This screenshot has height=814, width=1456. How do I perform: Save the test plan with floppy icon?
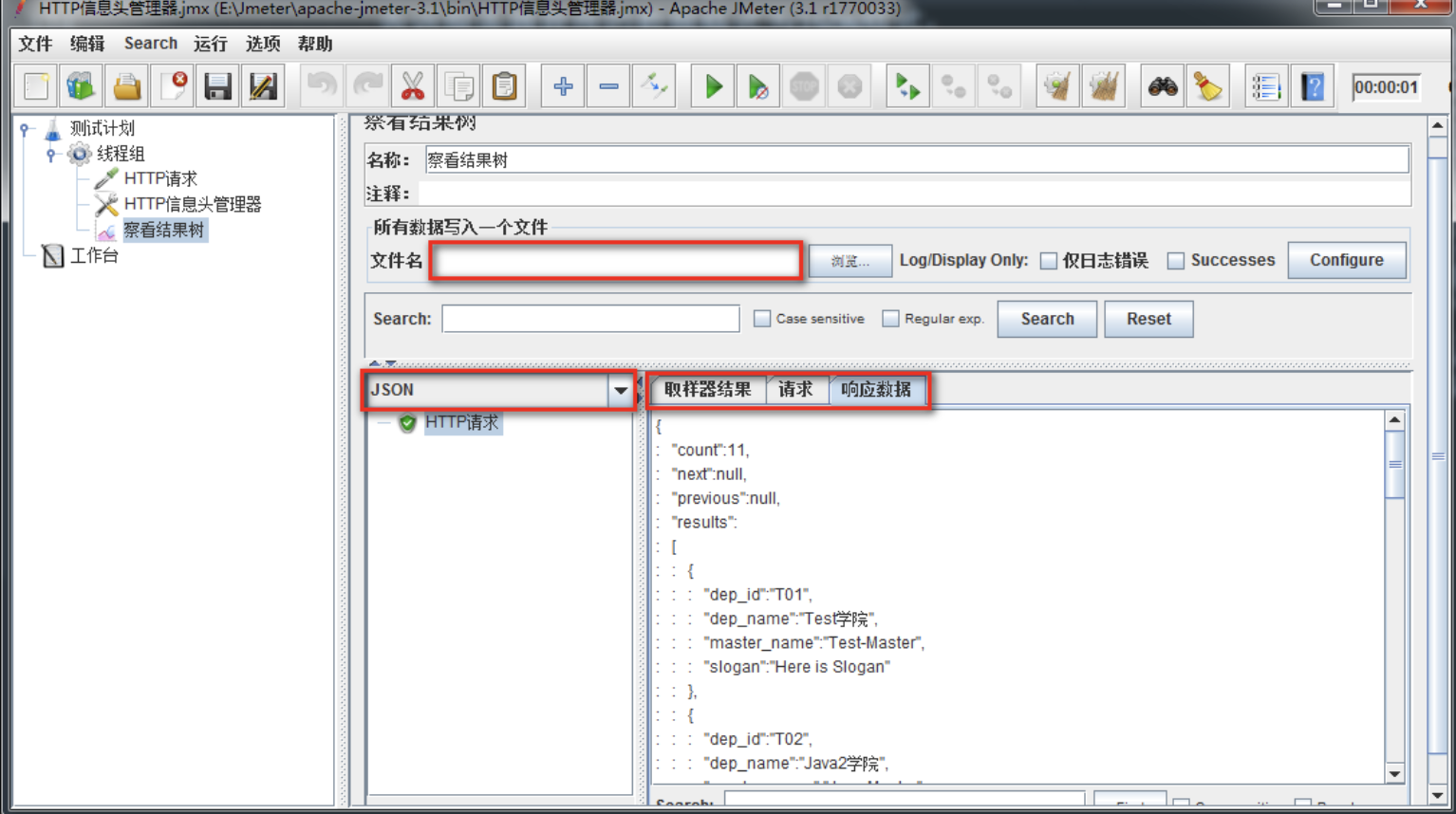218,87
